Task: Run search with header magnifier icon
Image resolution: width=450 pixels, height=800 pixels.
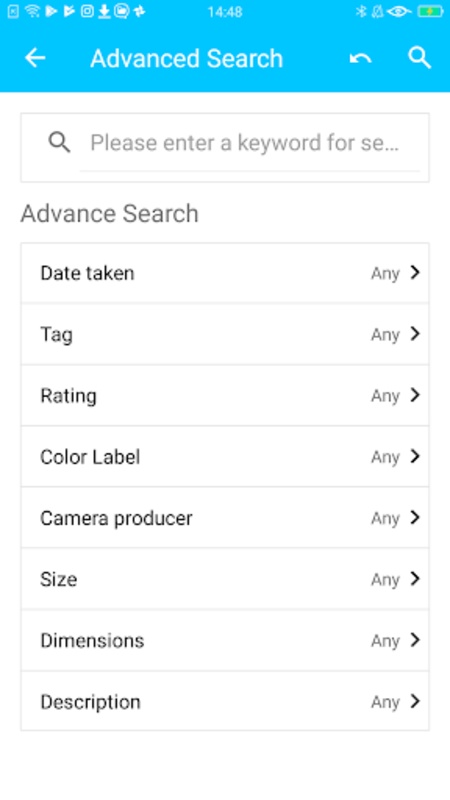Action: click(x=420, y=58)
